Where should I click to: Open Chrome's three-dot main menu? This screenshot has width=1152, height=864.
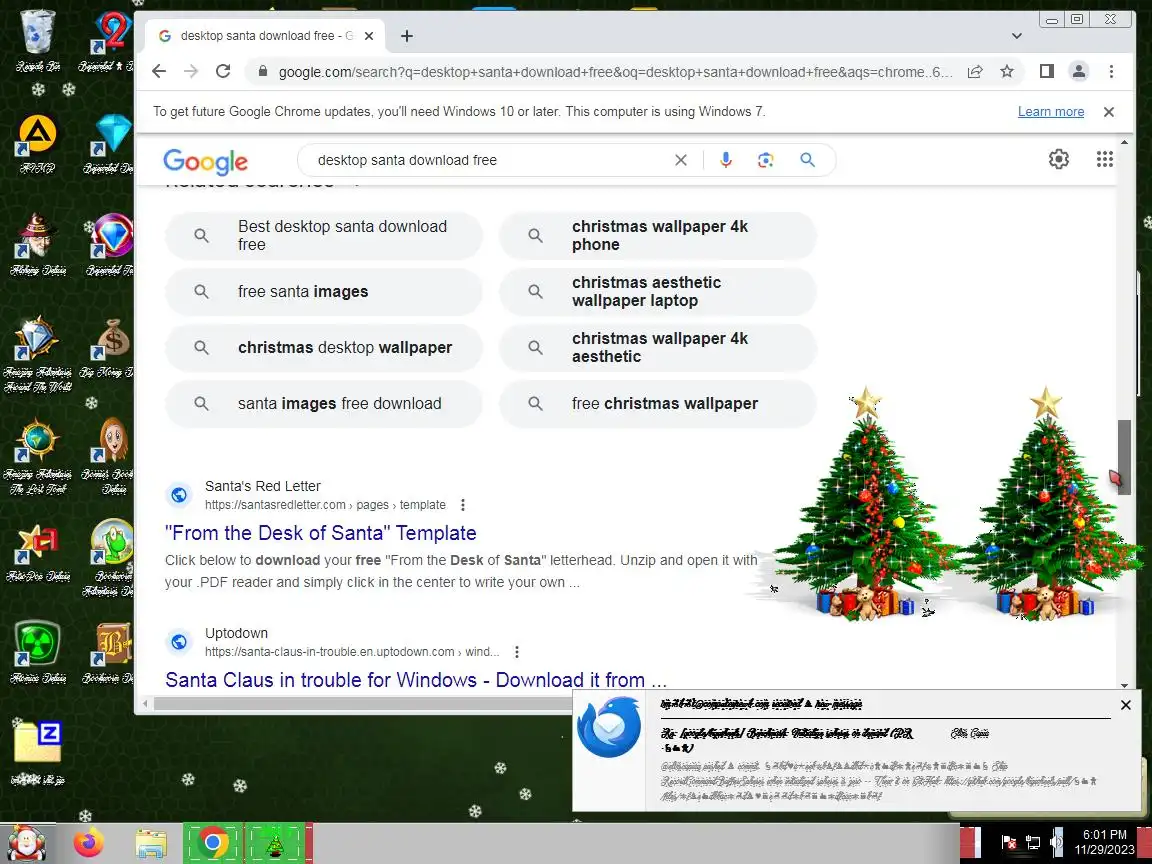pyautogui.click(x=1112, y=71)
